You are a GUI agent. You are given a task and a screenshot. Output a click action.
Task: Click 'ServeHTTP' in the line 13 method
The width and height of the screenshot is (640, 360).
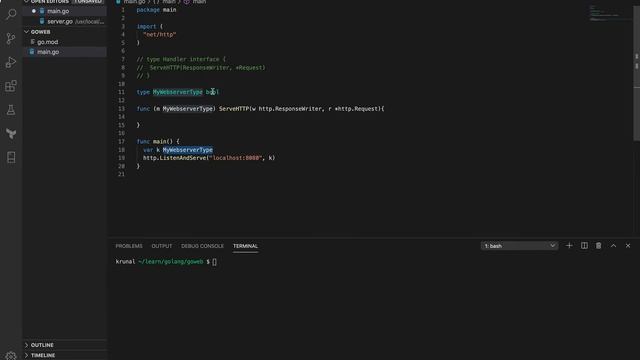pos(233,109)
